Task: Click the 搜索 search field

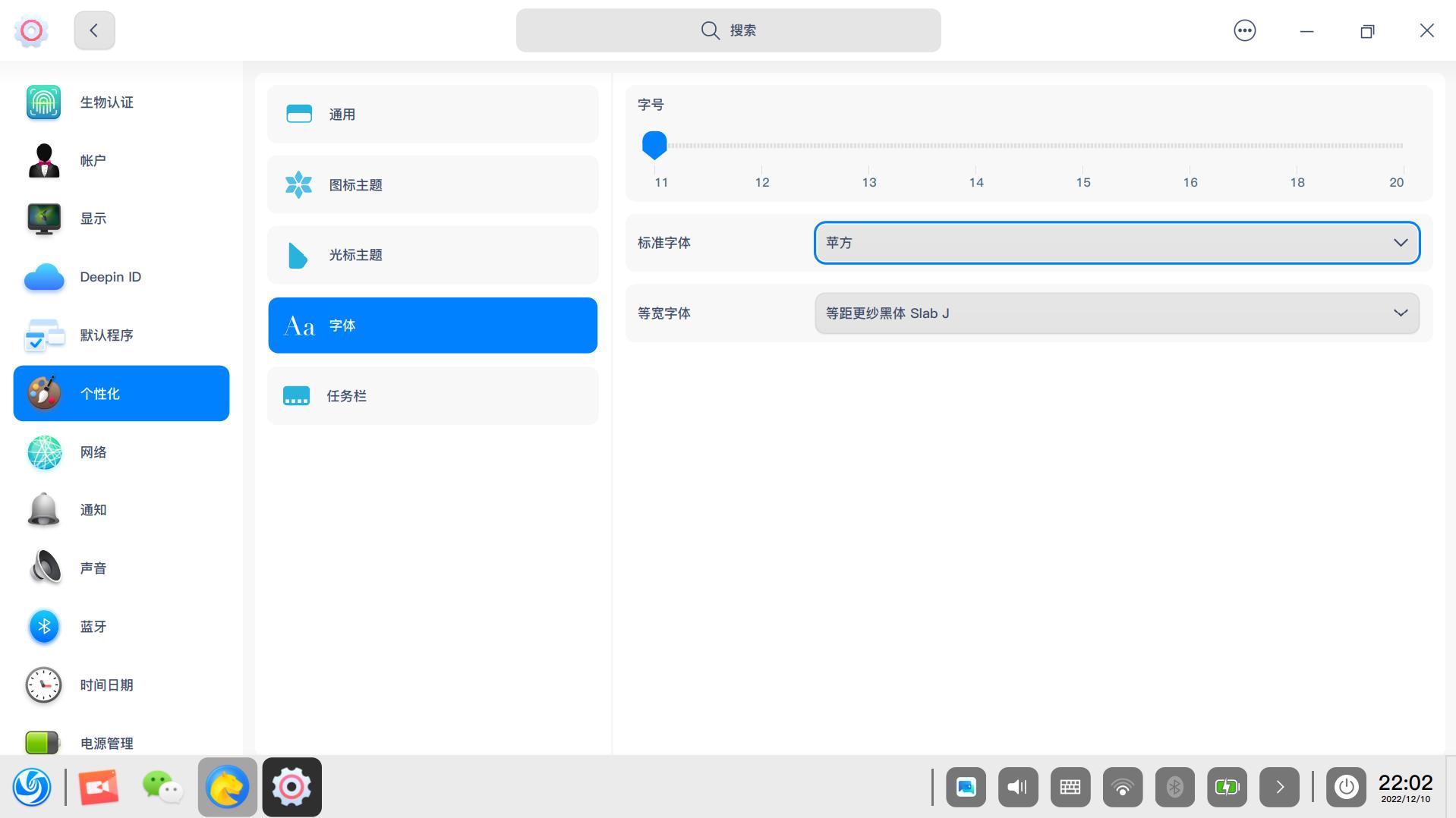Action: pos(728,30)
